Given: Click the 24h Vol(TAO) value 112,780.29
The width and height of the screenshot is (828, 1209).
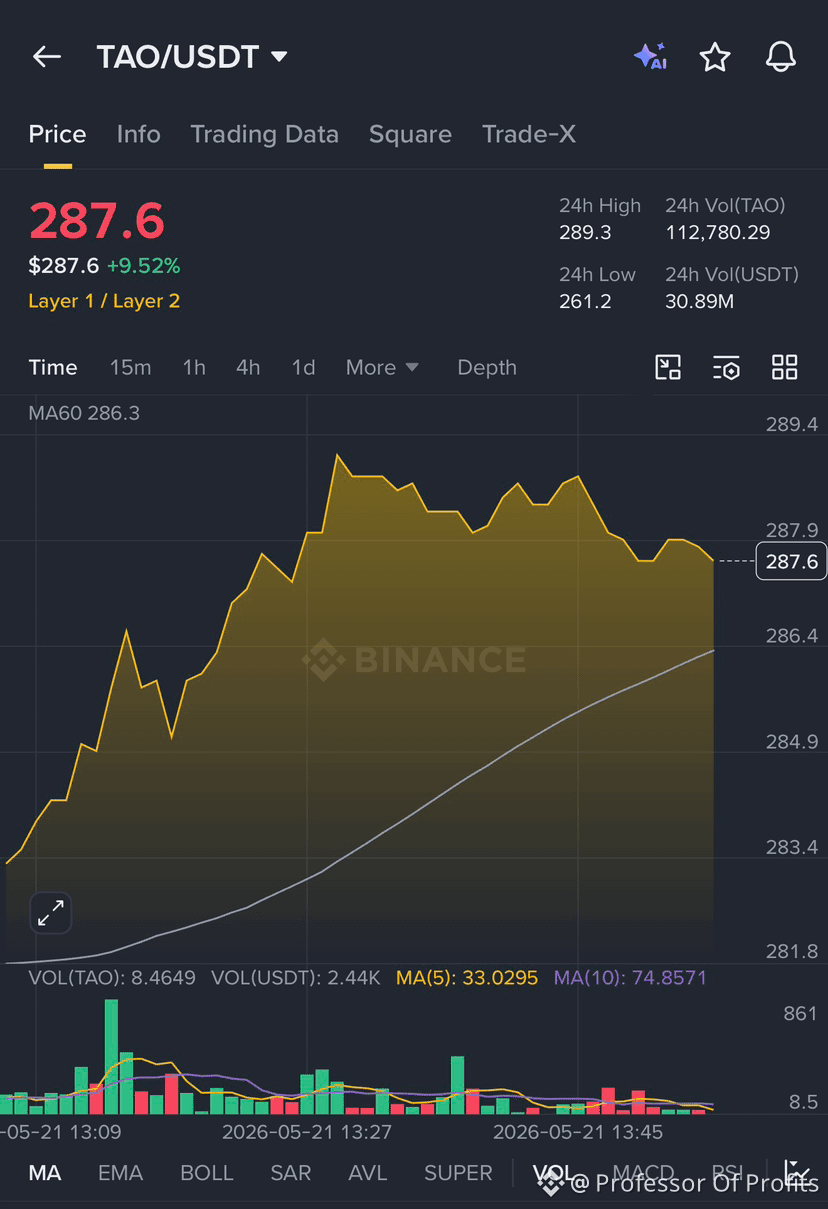Looking at the screenshot, I should click(716, 233).
